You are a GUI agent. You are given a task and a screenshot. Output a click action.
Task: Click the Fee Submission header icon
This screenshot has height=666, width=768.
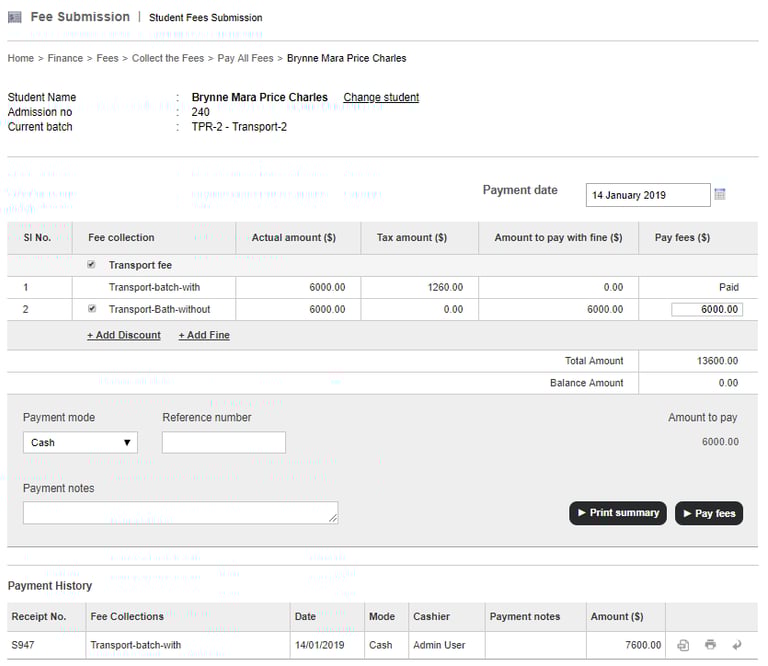tap(15, 17)
